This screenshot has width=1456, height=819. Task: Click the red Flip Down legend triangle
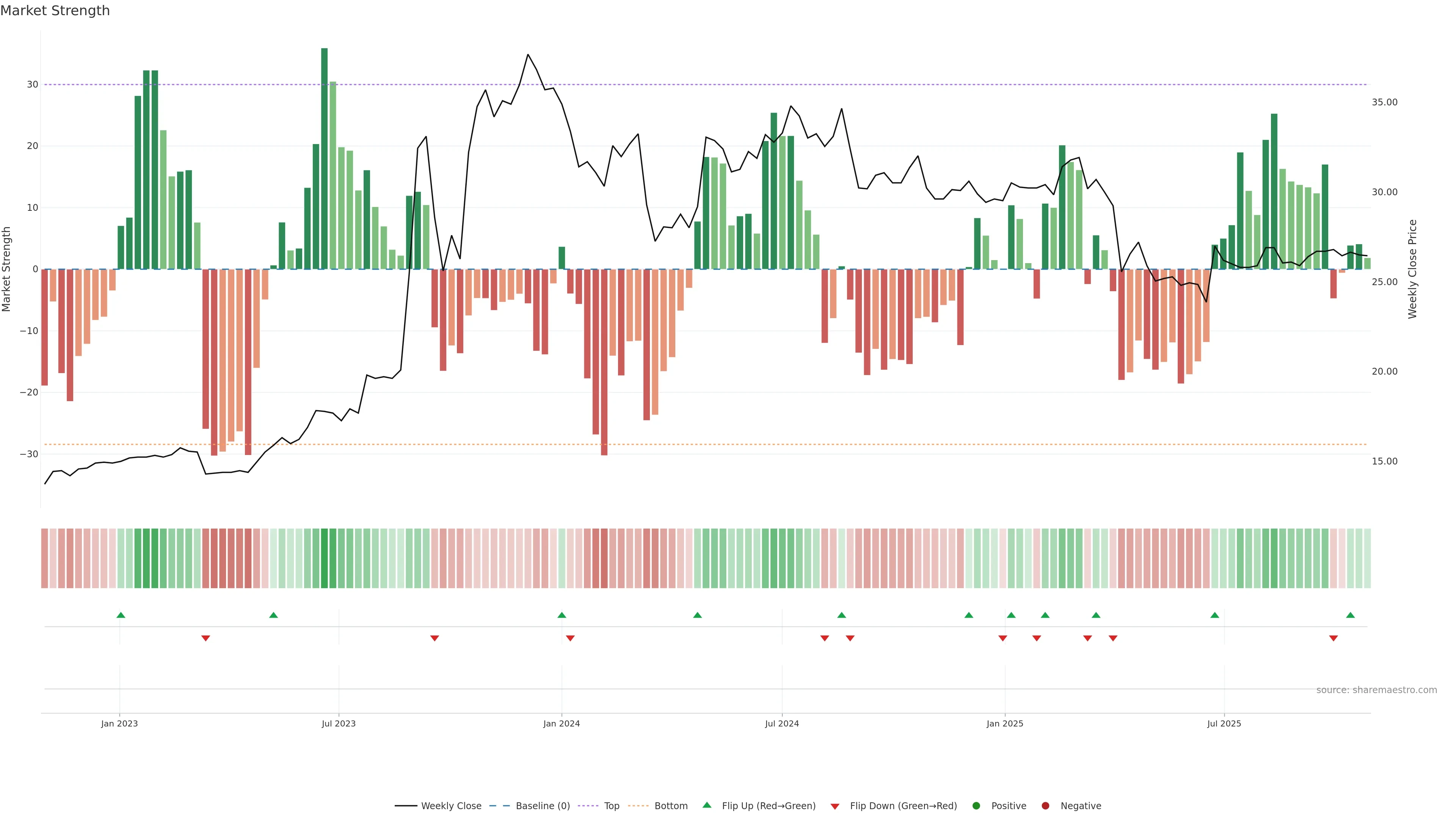pos(835,806)
